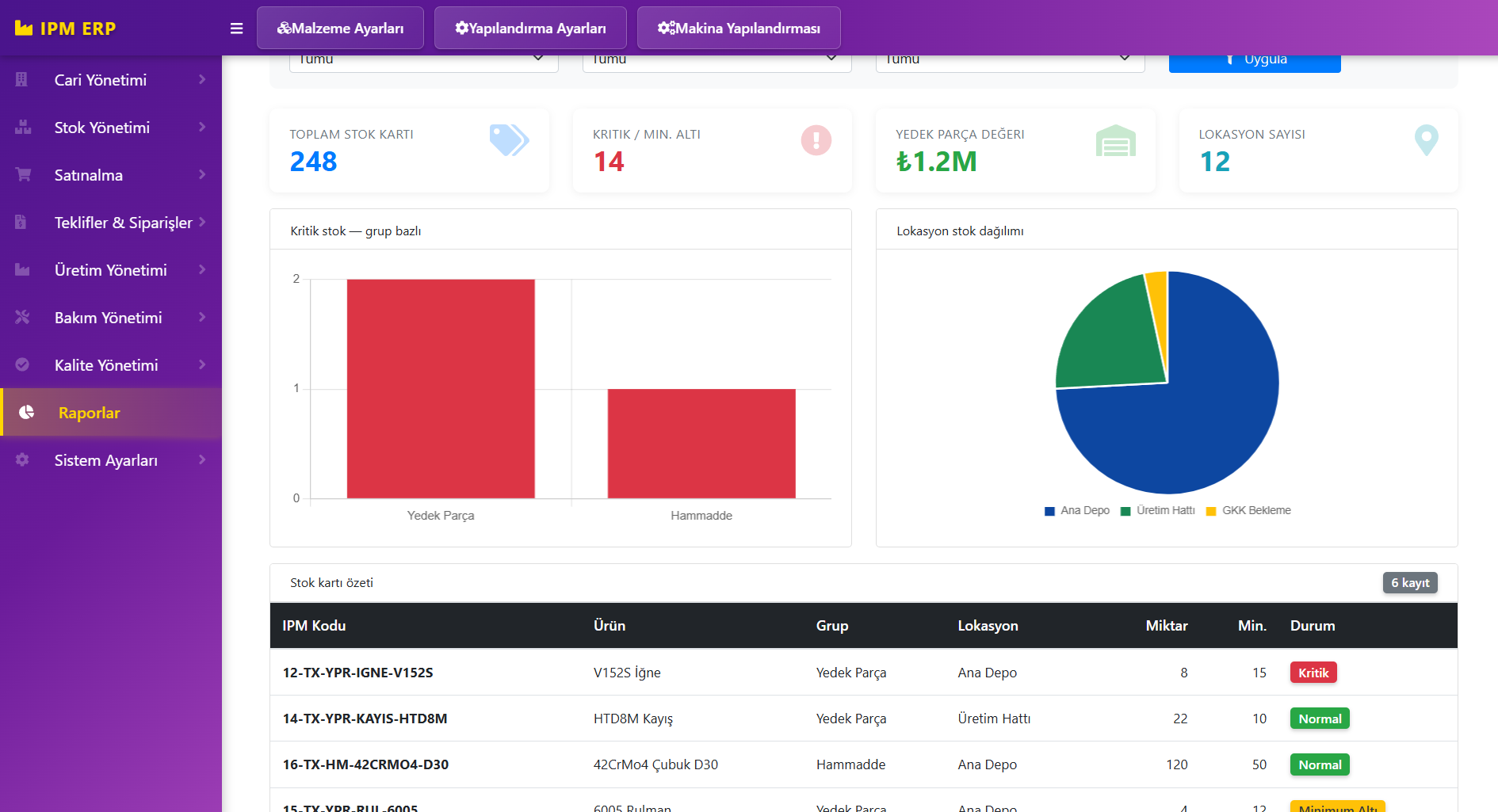This screenshot has width=1498, height=812.
Task: Open the Satınalma menu
Action: click(x=111, y=174)
